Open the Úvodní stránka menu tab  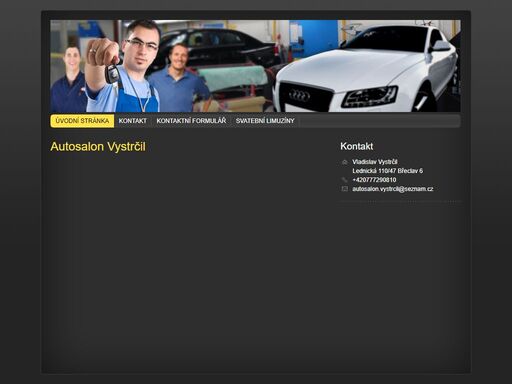[82, 121]
